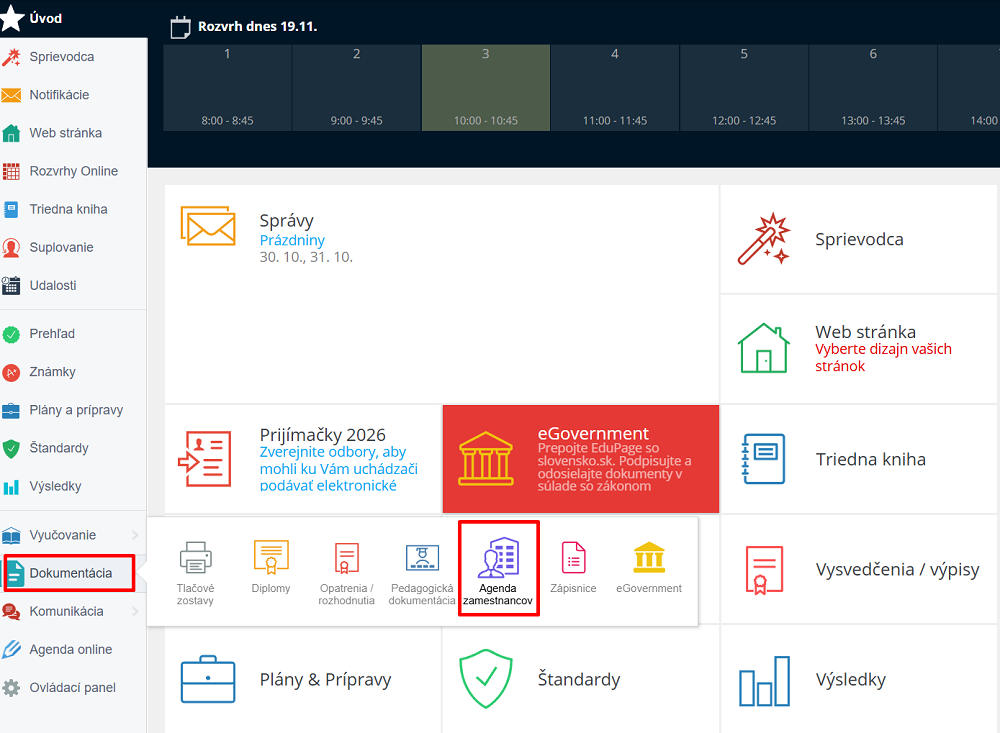Click the Prázdniny message link
The image size is (1000, 733).
(292, 241)
